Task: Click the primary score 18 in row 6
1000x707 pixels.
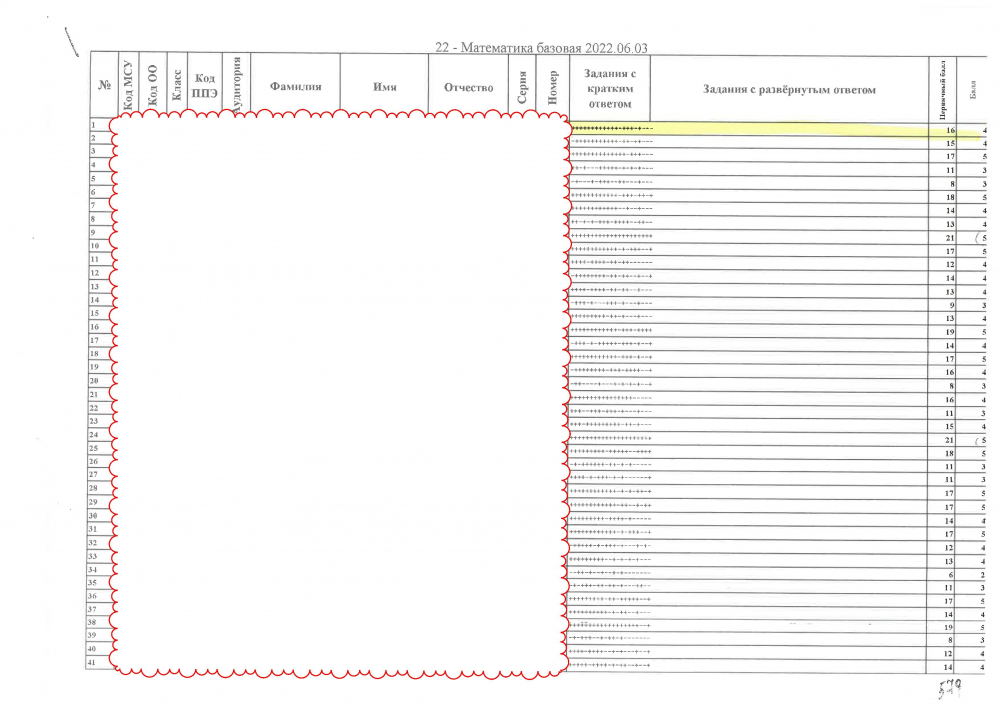Action: click(950, 197)
